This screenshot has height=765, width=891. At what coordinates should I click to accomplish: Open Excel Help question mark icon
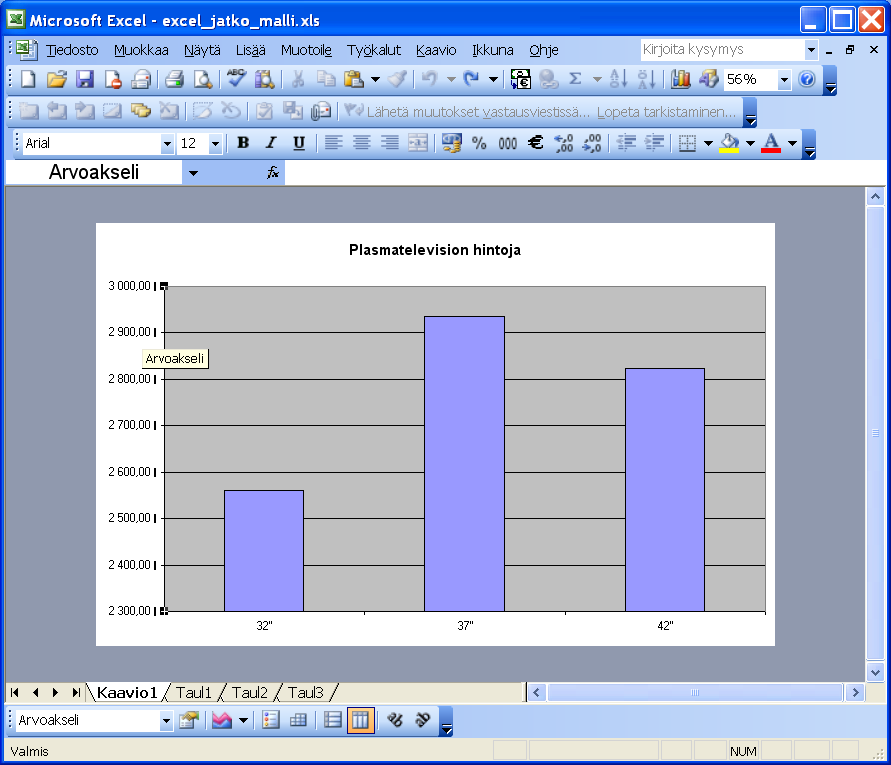pyautogui.click(x=807, y=79)
